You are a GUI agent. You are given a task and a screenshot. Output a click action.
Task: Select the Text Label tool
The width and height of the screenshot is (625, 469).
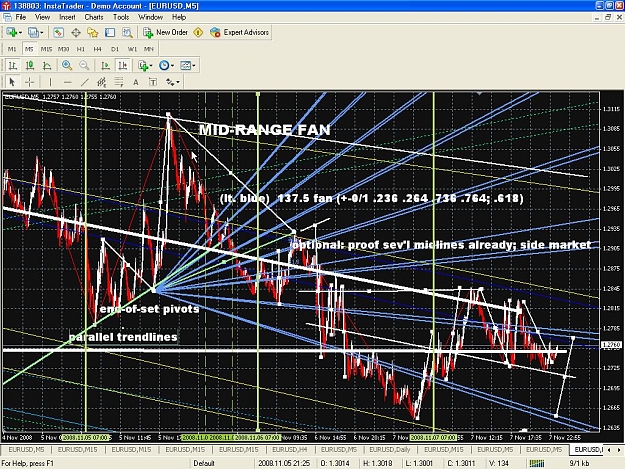coord(153,82)
